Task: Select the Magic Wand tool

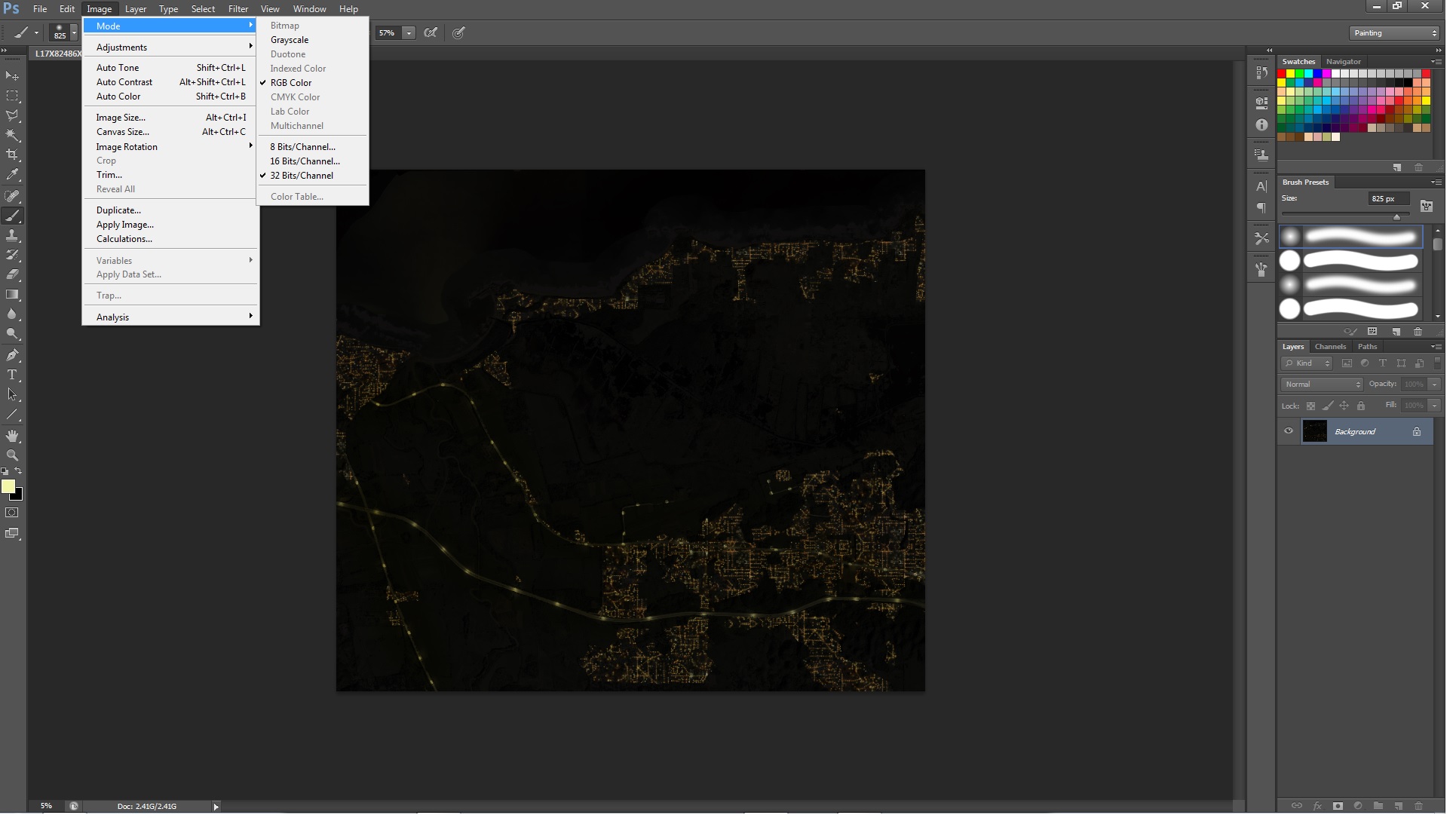Action: coord(12,136)
